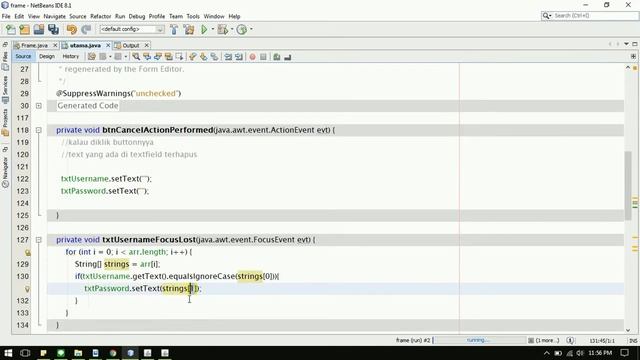Open the Profile Project dropdown arrow
640x360 pixels.
[x=251, y=29]
